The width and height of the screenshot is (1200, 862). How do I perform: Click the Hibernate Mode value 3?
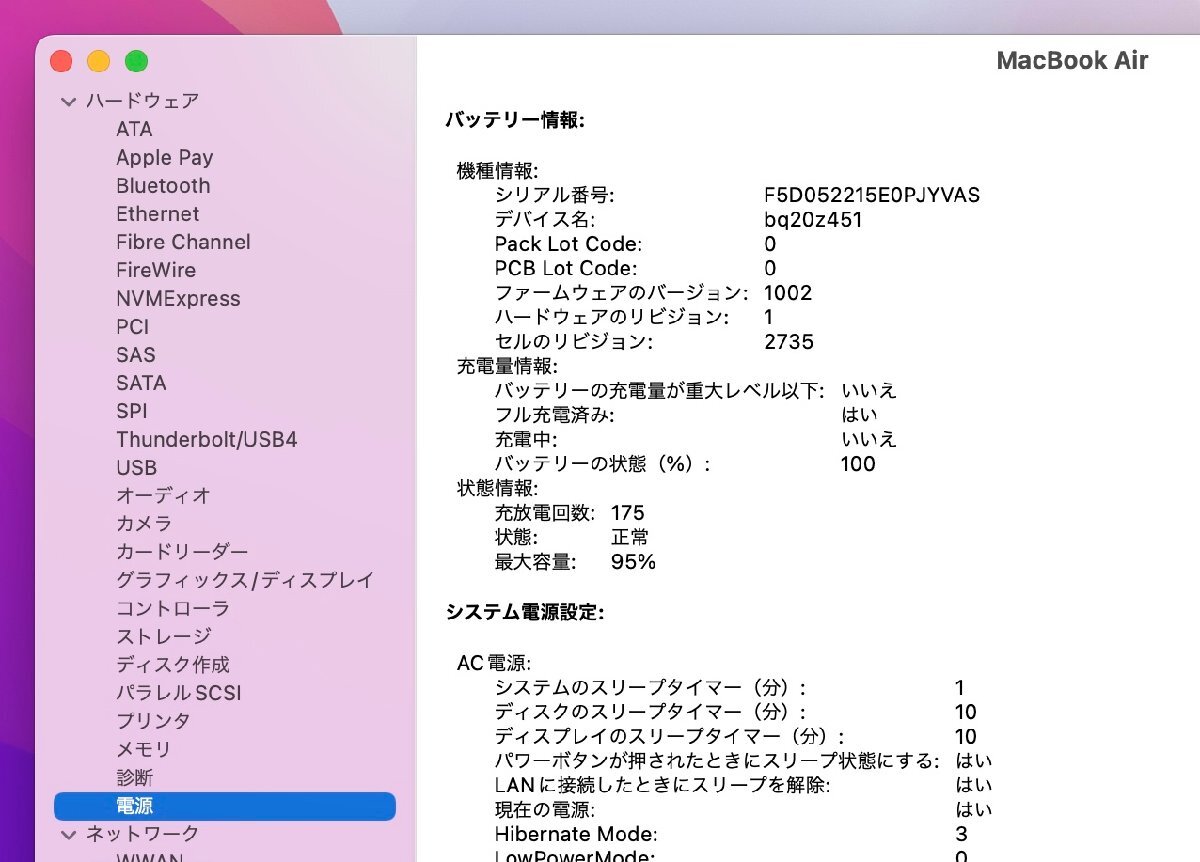[961, 834]
